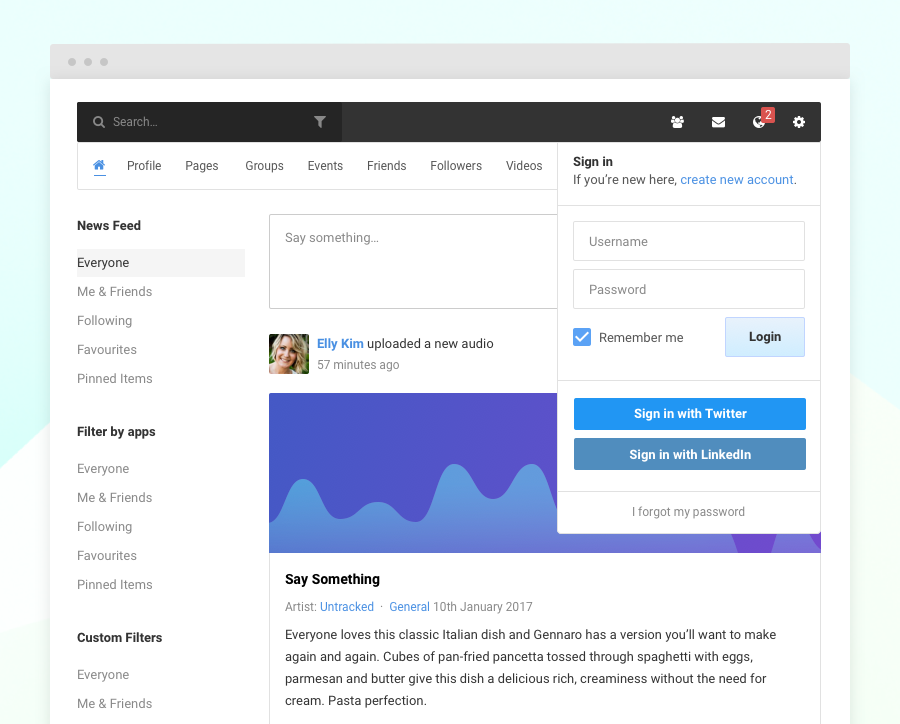
Task: Open the friends group icon in the top bar
Action: [x=677, y=122]
